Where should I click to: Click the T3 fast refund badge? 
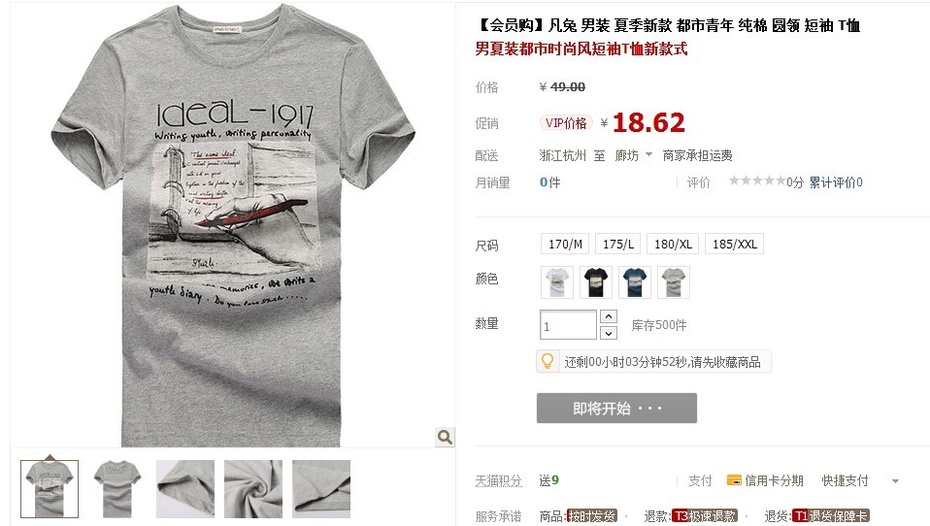click(705, 516)
